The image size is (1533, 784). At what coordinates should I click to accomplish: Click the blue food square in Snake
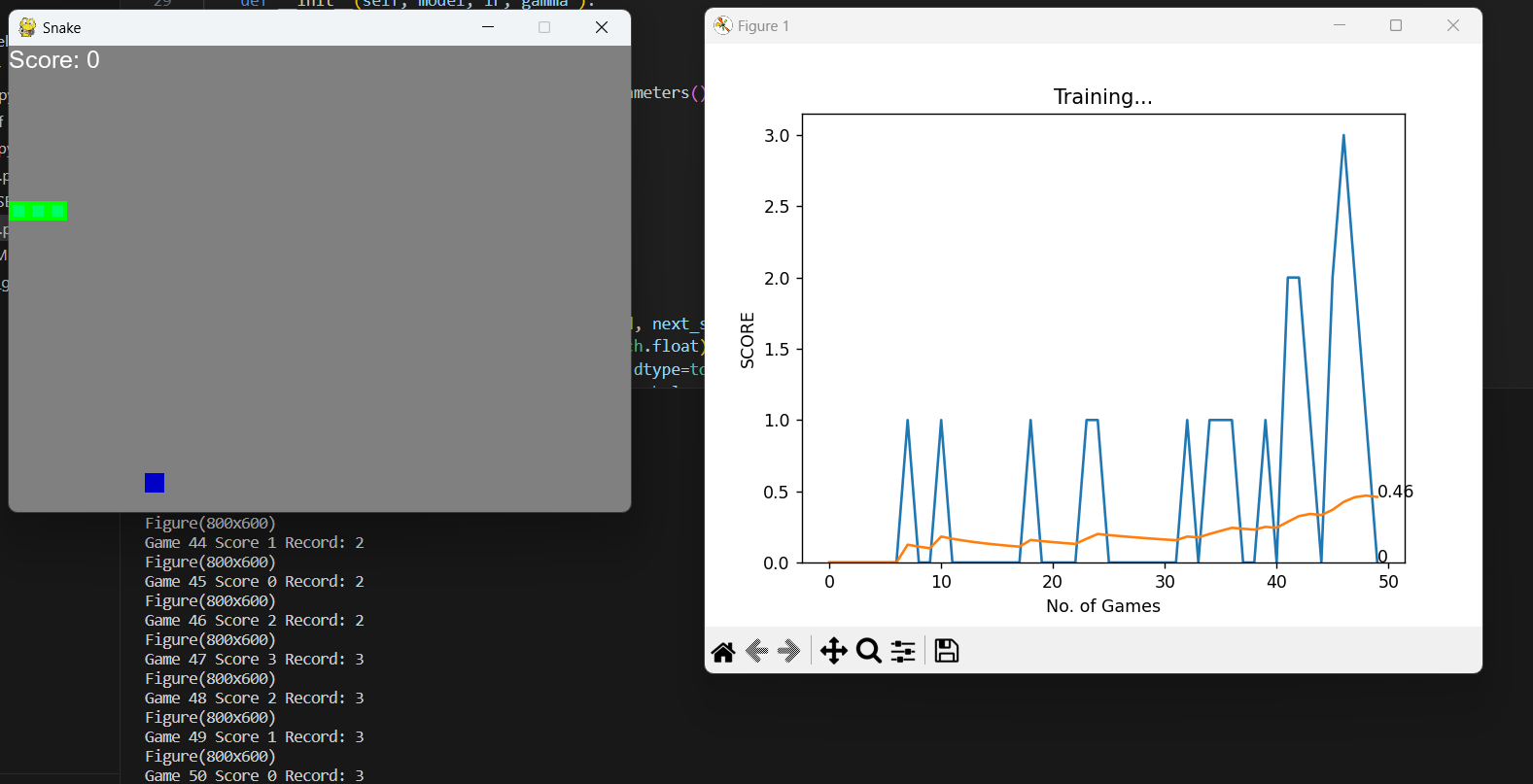coord(155,483)
